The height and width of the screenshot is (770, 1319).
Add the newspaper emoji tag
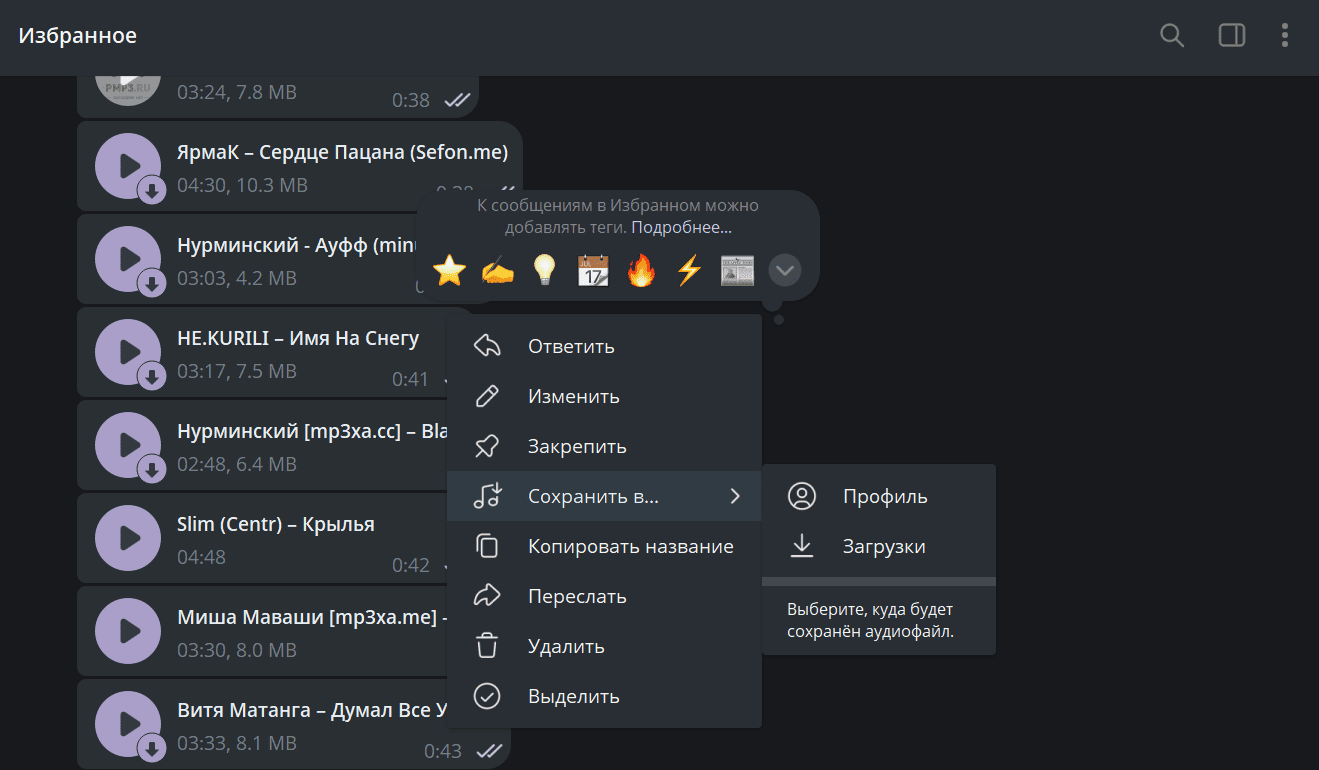click(737, 270)
